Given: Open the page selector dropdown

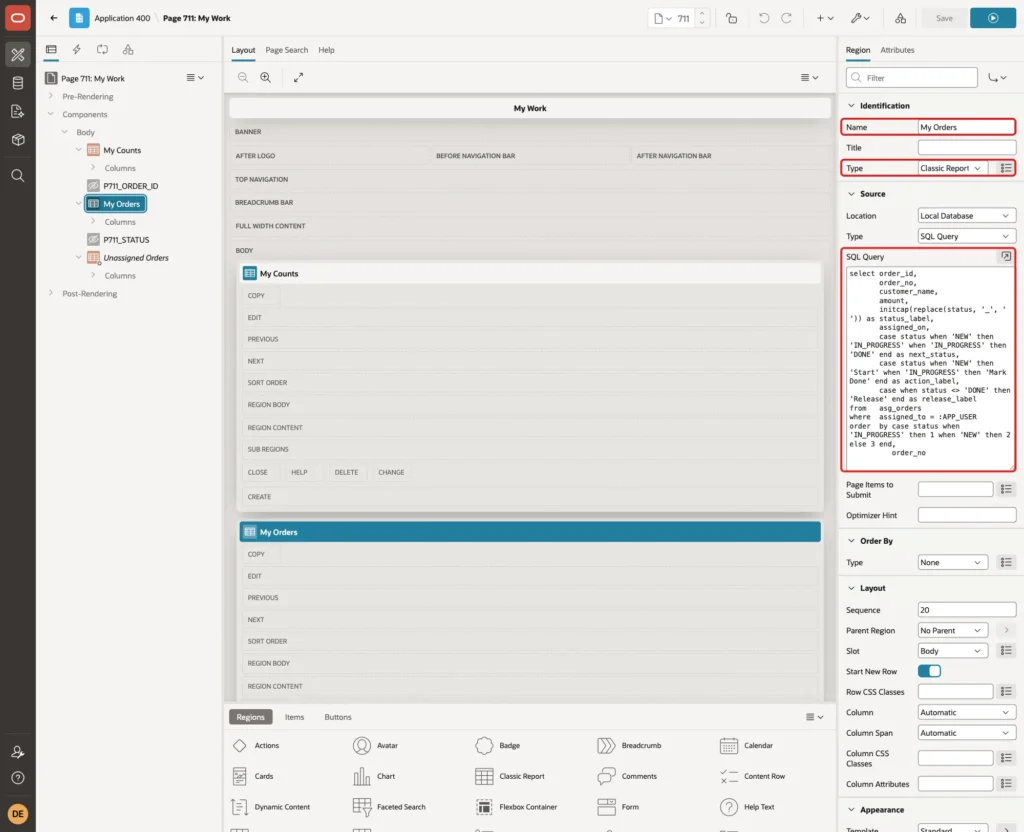Looking at the screenshot, I should (663, 18).
